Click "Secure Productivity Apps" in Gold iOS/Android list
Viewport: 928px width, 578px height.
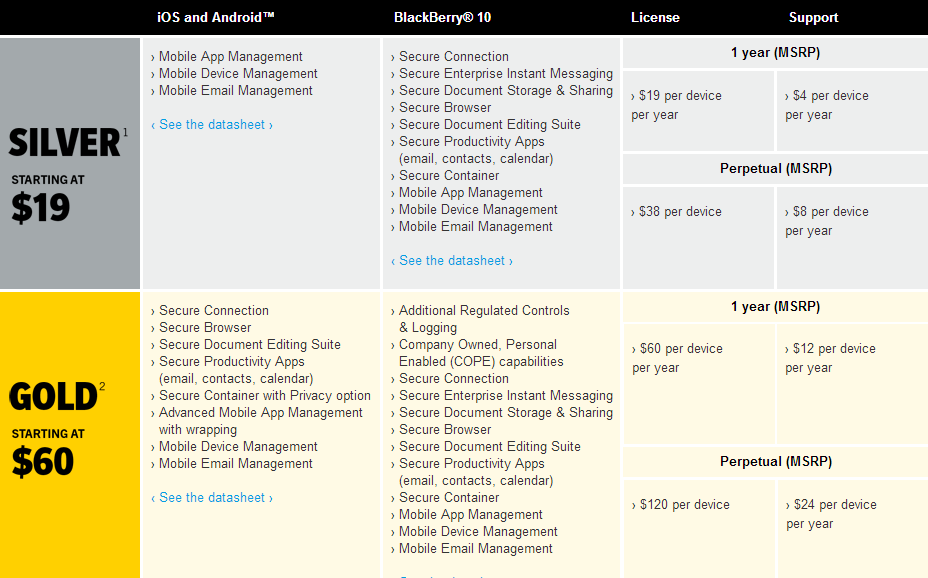(x=231, y=362)
